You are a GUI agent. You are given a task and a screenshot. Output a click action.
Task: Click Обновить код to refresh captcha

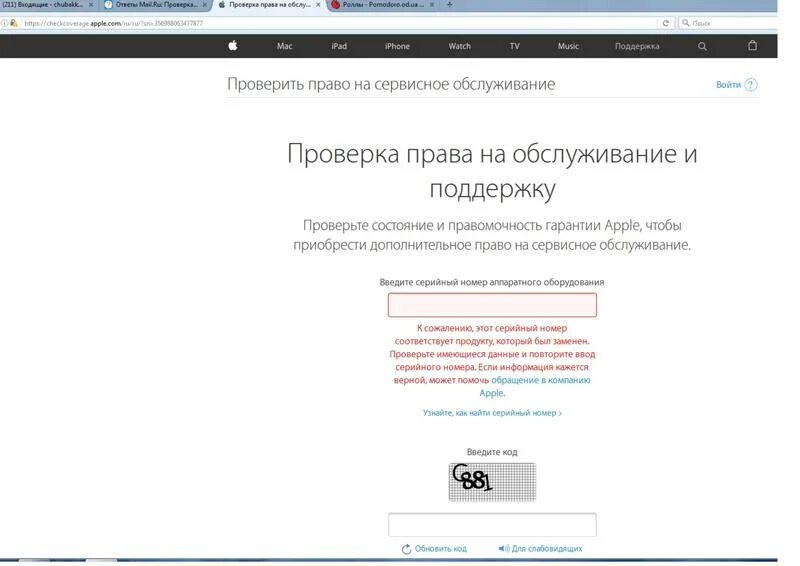coord(440,549)
